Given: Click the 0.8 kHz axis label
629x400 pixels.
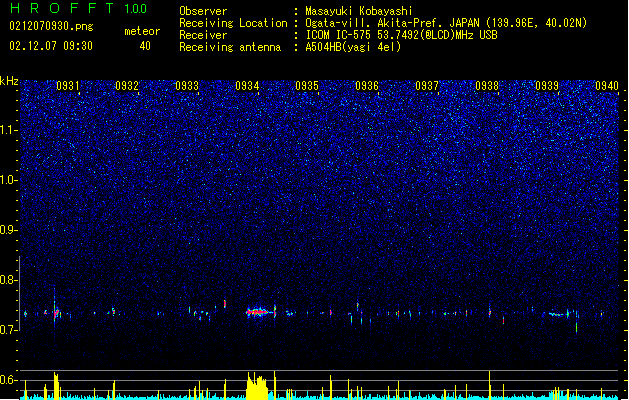Looking at the screenshot, I should (9, 280).
